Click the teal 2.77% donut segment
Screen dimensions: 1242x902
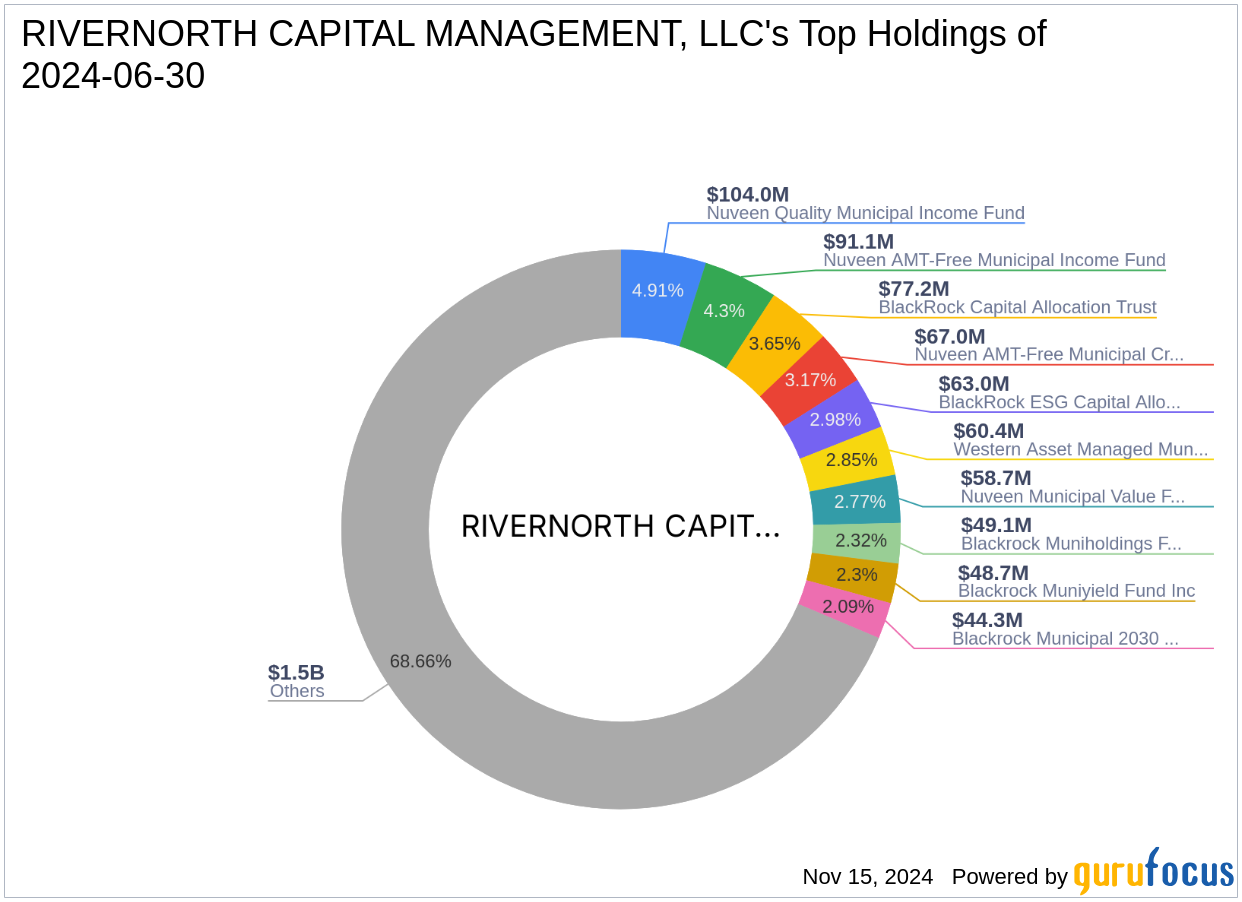[857, 502]
